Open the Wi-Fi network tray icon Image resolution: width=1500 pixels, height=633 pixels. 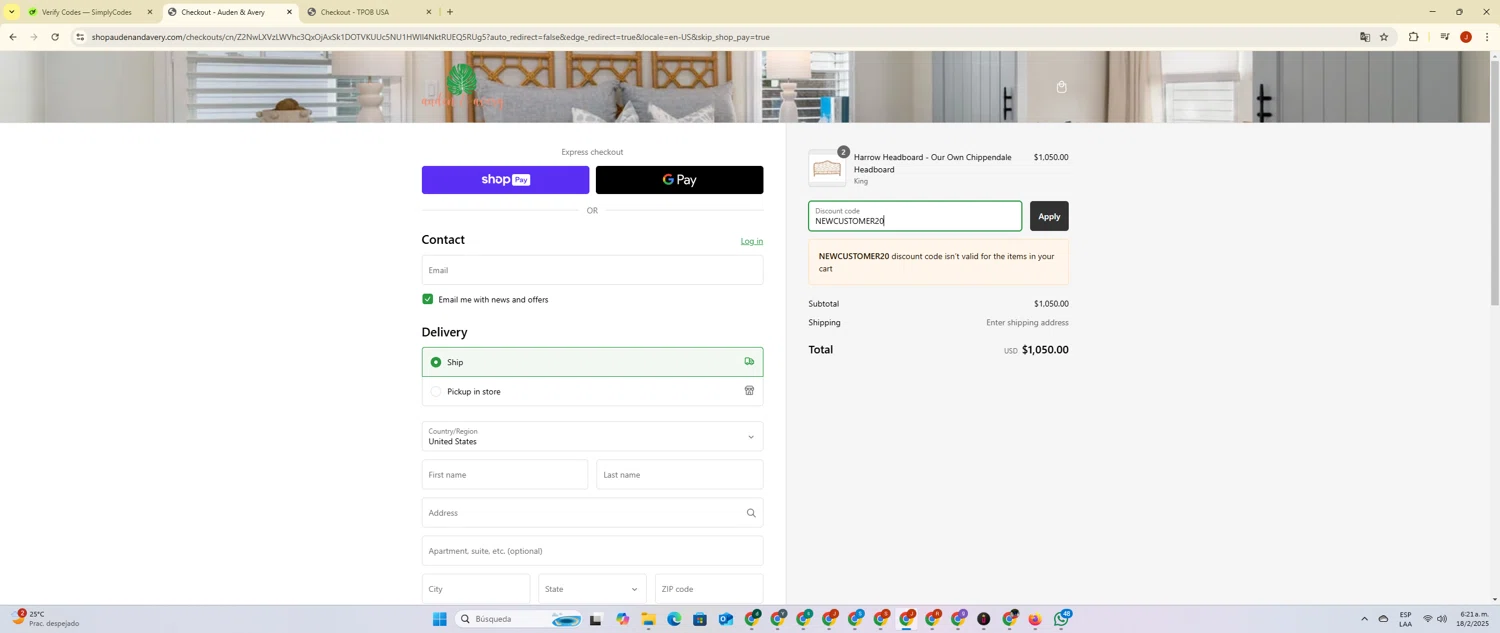click(1427, 619)
